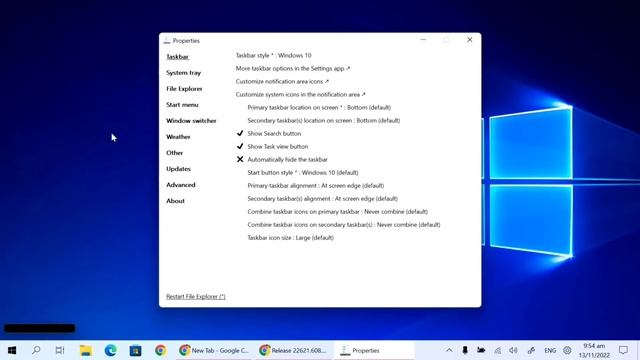Minimize the Properties window
Screen dimensions: 640x360
[x=423, y=40]
